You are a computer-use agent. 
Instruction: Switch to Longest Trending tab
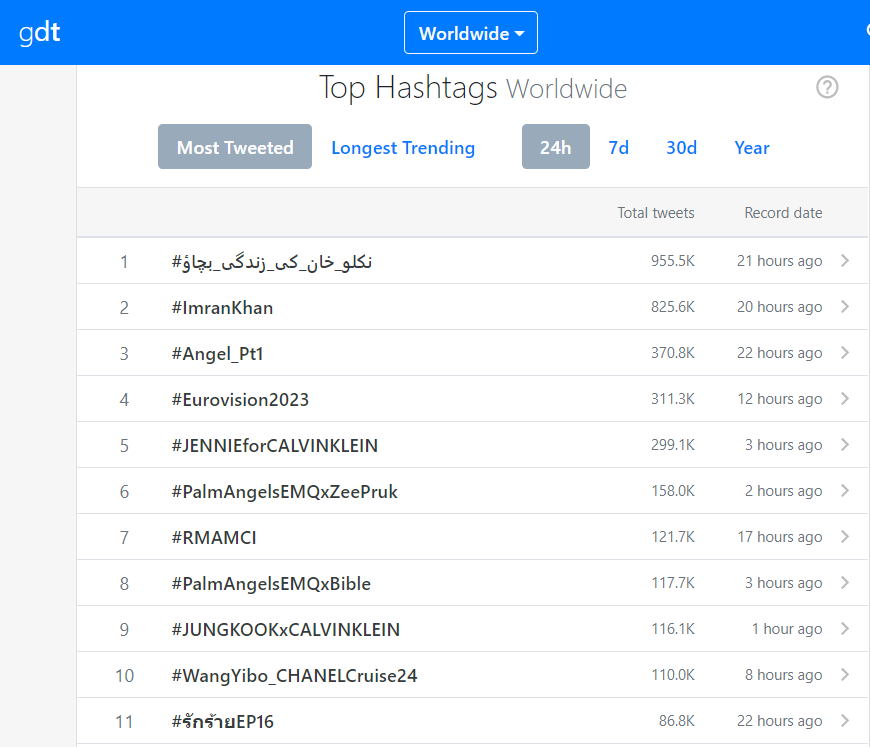403,148
